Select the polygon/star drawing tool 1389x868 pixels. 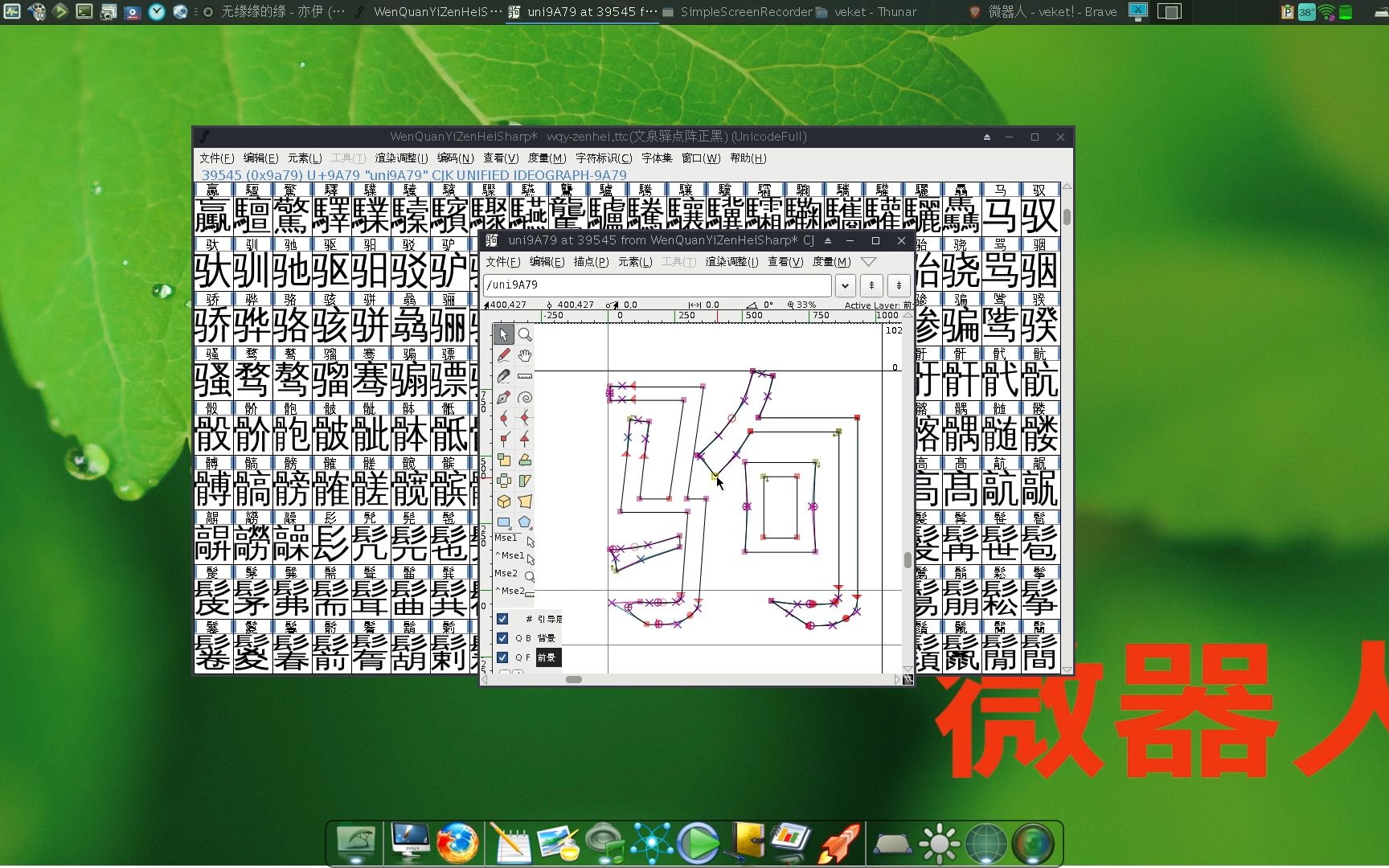(524, 521)
